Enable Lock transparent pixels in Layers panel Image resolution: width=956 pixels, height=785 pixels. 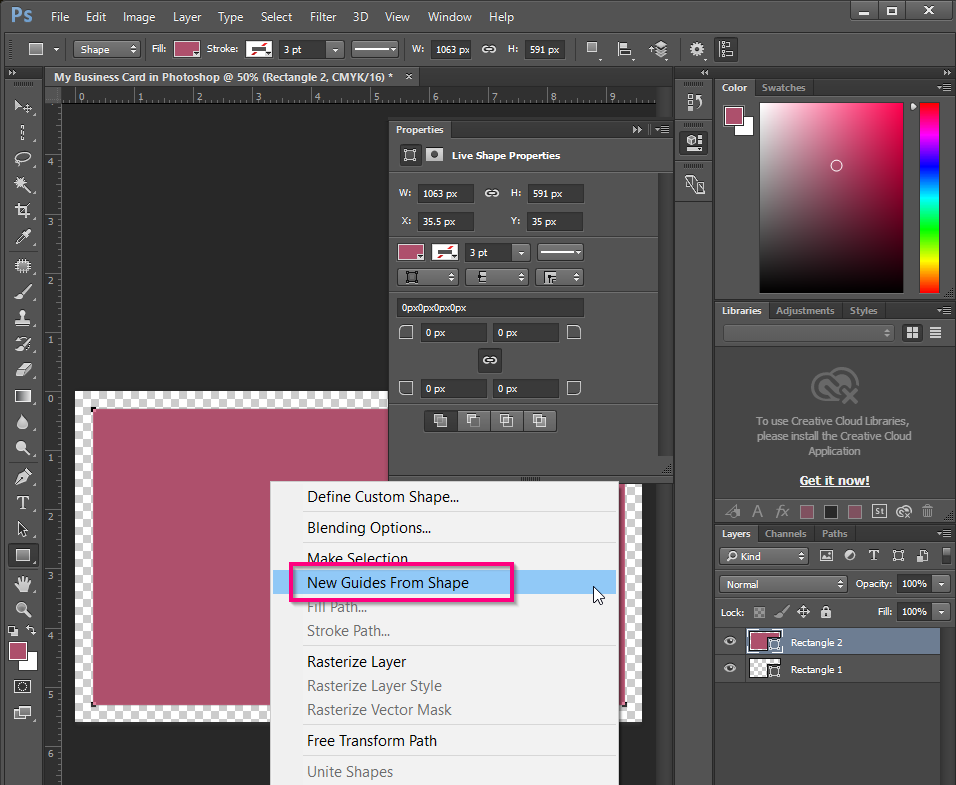(x=758, y=612)
